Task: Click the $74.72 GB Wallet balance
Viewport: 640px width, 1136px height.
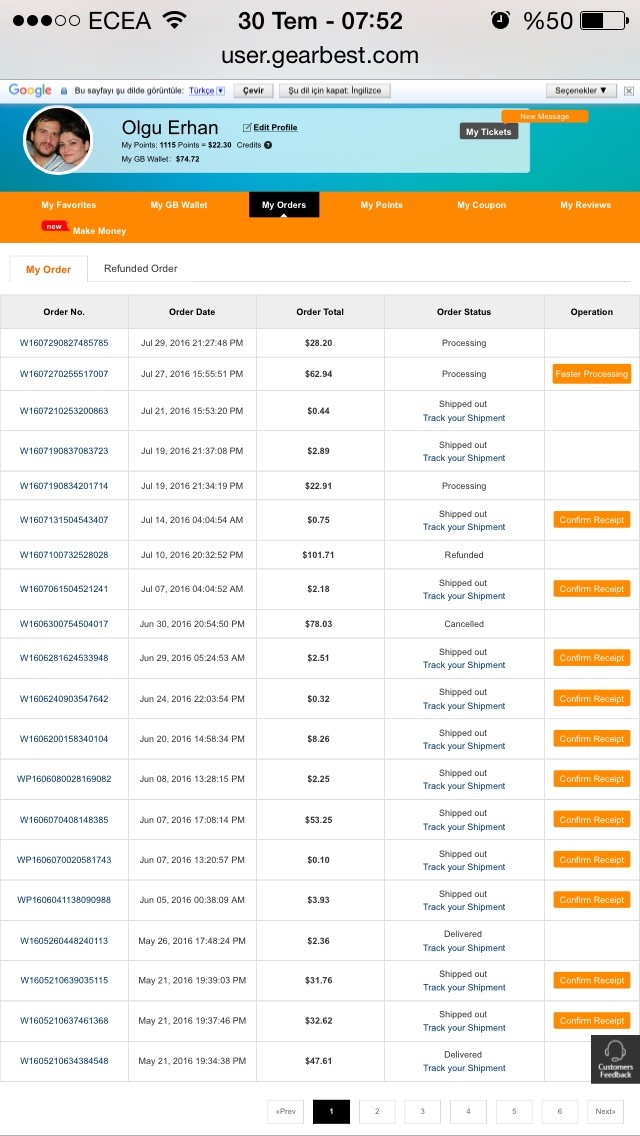Action: pos(188,159)
